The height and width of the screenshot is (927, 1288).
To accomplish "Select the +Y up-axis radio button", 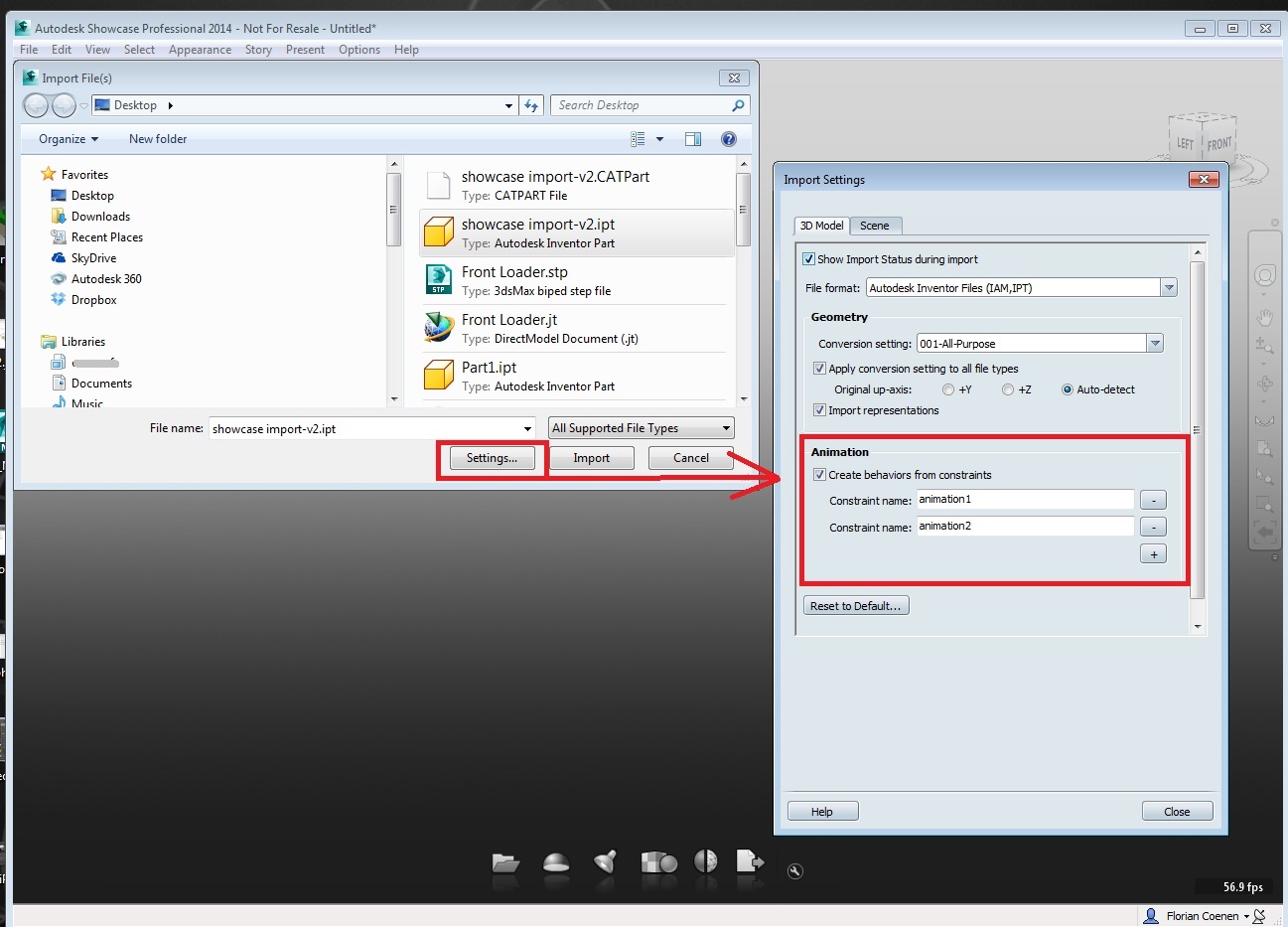I will tap(948, 389).
